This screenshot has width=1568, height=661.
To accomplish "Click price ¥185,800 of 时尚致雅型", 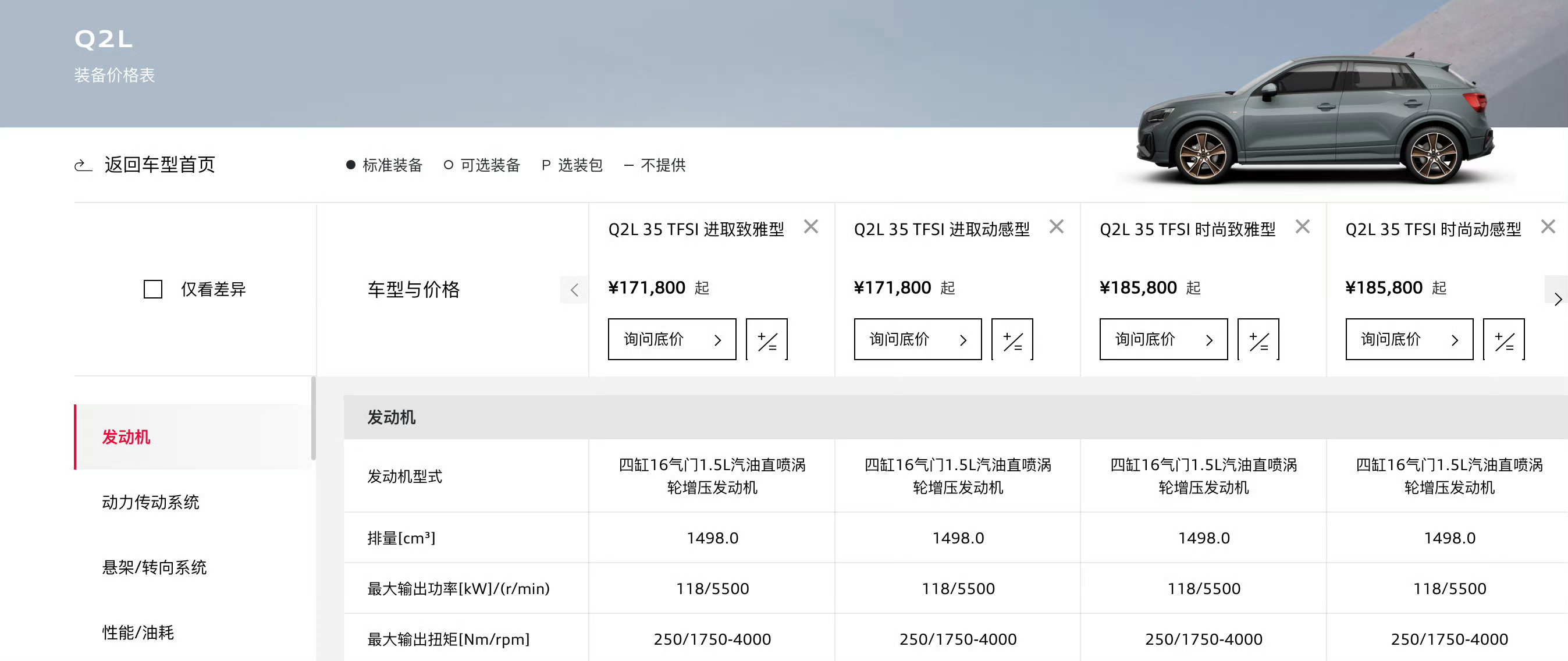I will (1138, 287).
